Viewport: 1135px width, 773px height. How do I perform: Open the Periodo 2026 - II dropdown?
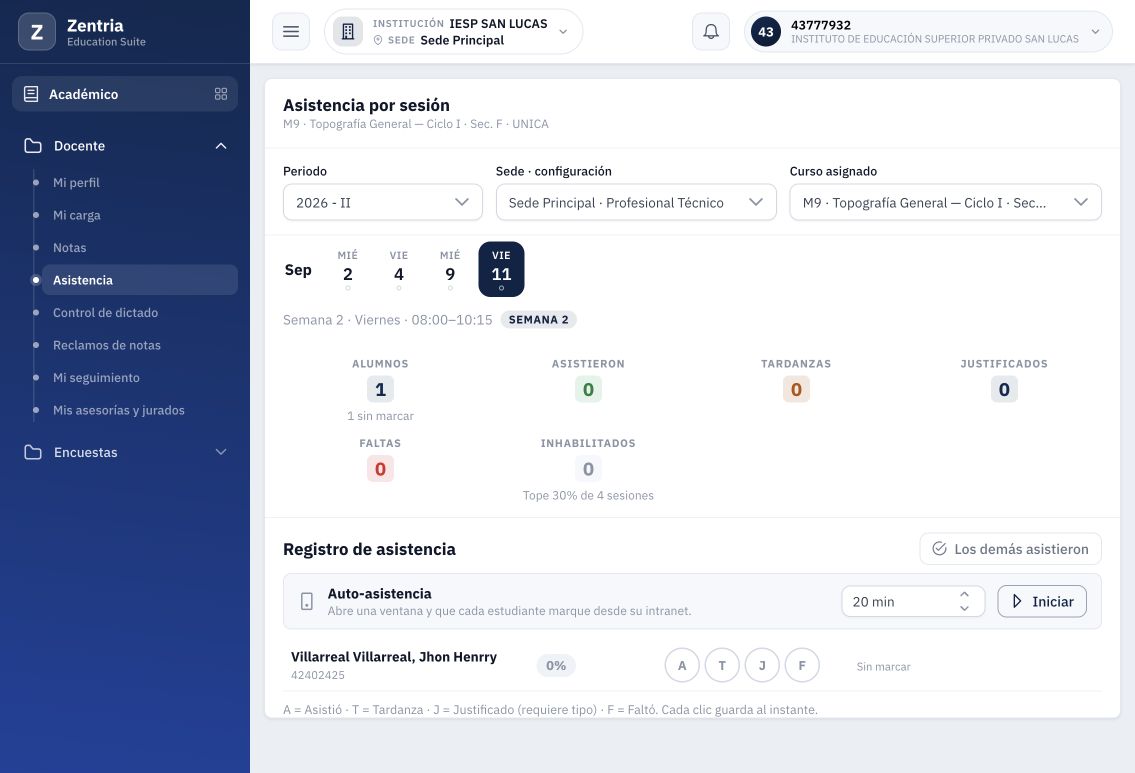tap(383, 203)
